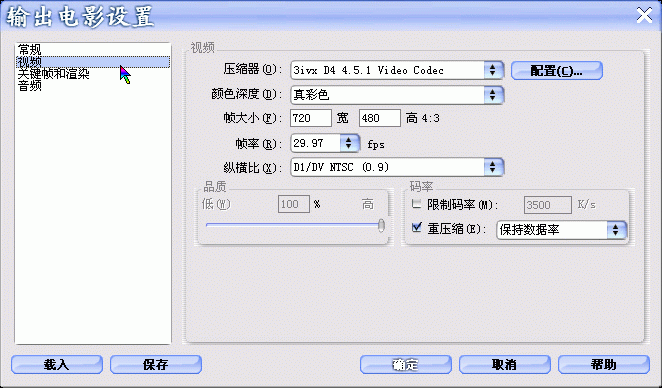
Task: Click the 配置(C)... button
Action: click(x=556, y=71)
